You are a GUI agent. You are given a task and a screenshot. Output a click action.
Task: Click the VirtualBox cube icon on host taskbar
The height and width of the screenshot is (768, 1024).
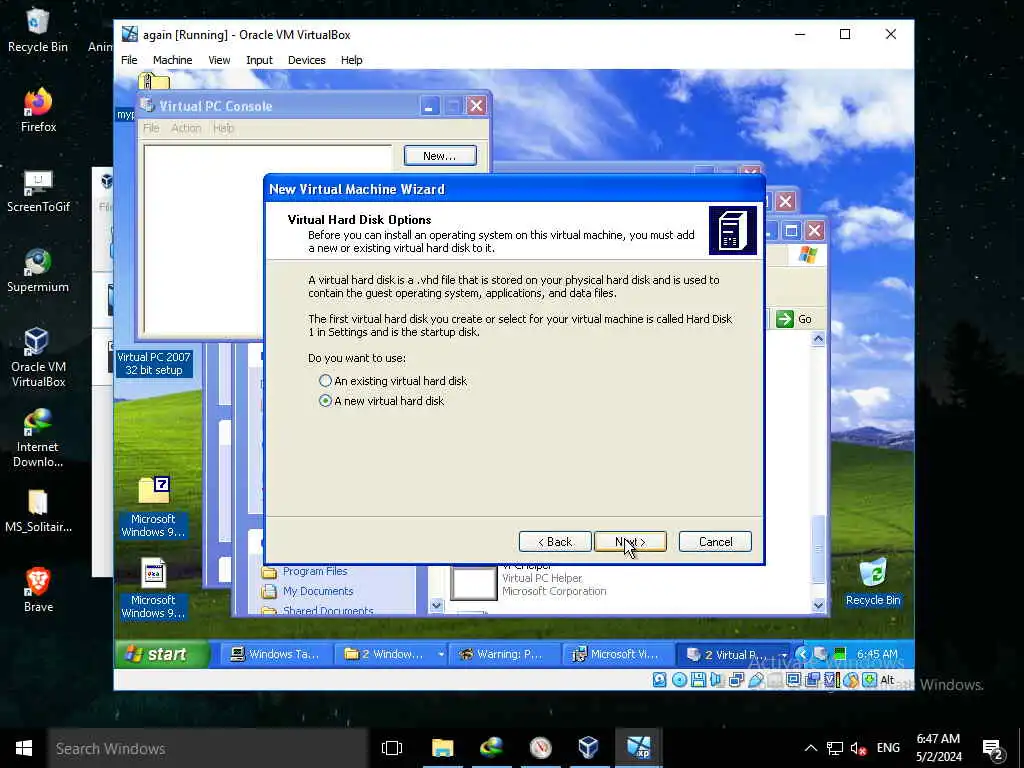(x=588, y=748)
